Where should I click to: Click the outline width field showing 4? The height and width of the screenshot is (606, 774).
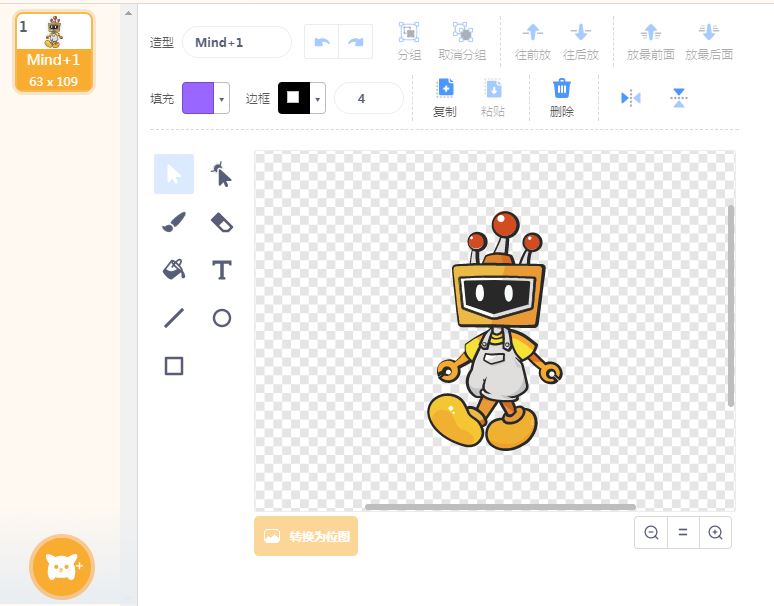point(368,99)
